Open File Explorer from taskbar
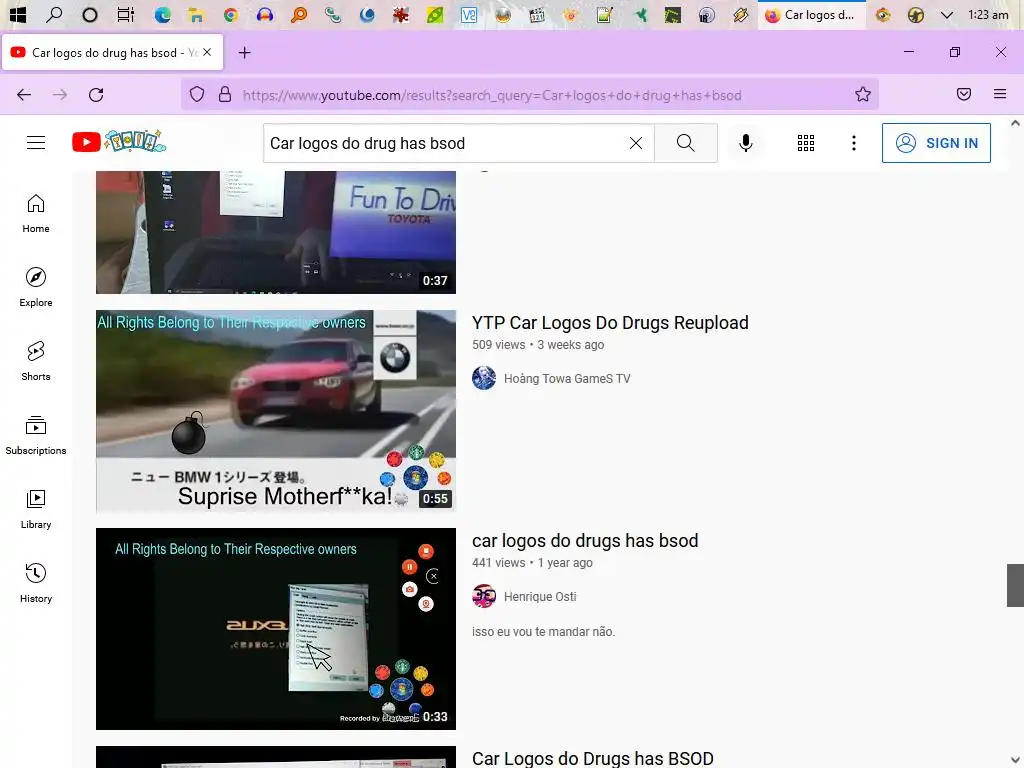 [196, 15]
